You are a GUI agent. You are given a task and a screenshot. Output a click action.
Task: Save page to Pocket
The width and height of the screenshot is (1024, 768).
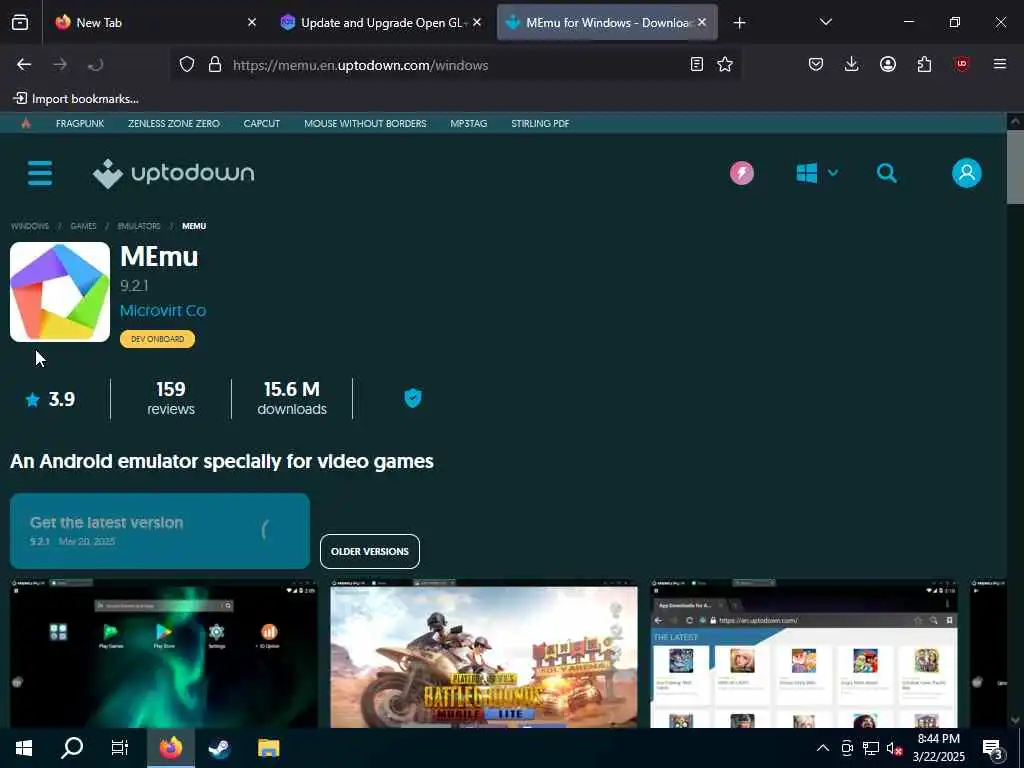816,64
